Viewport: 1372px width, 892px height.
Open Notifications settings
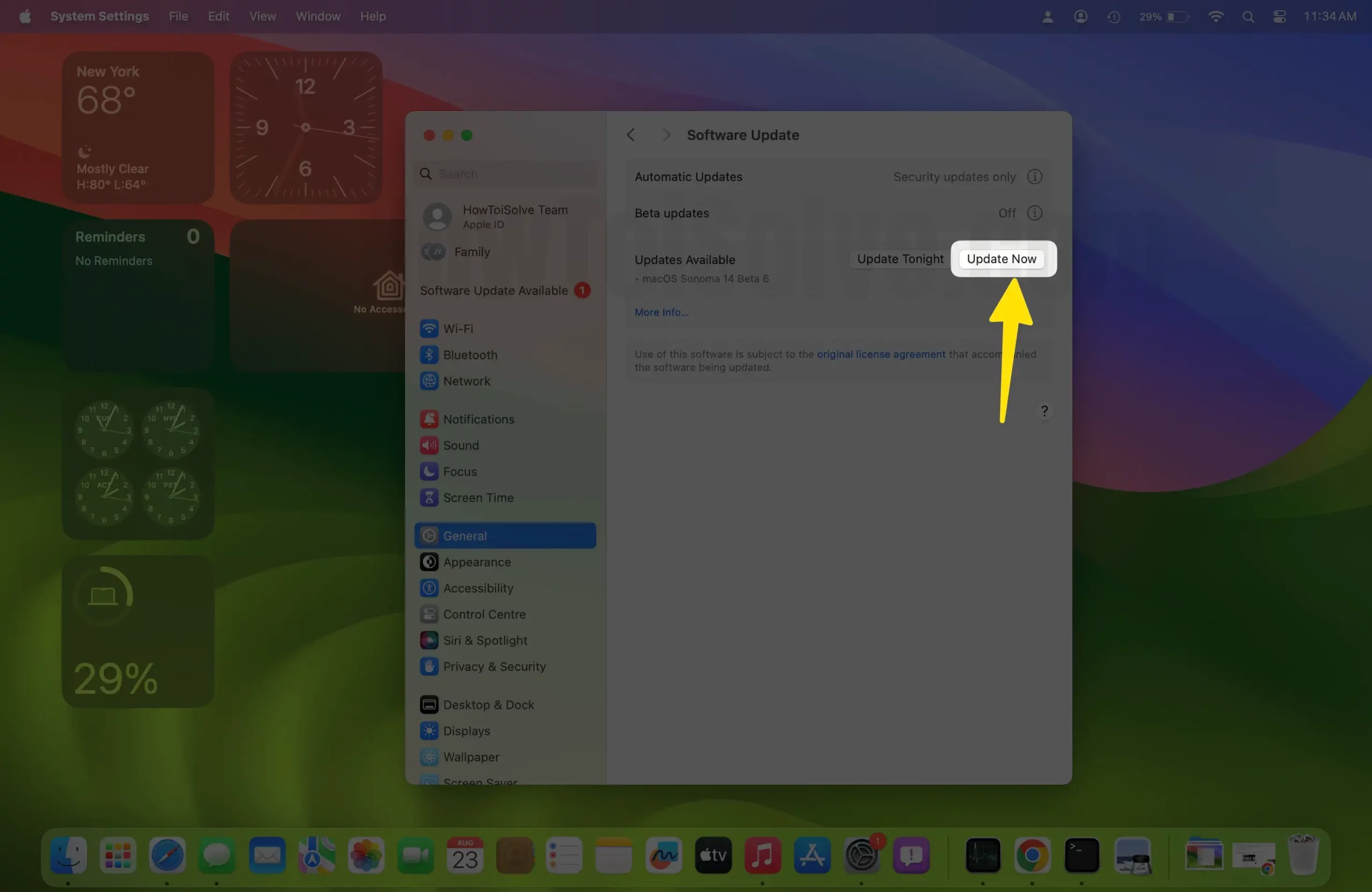(x=505, y=419)
